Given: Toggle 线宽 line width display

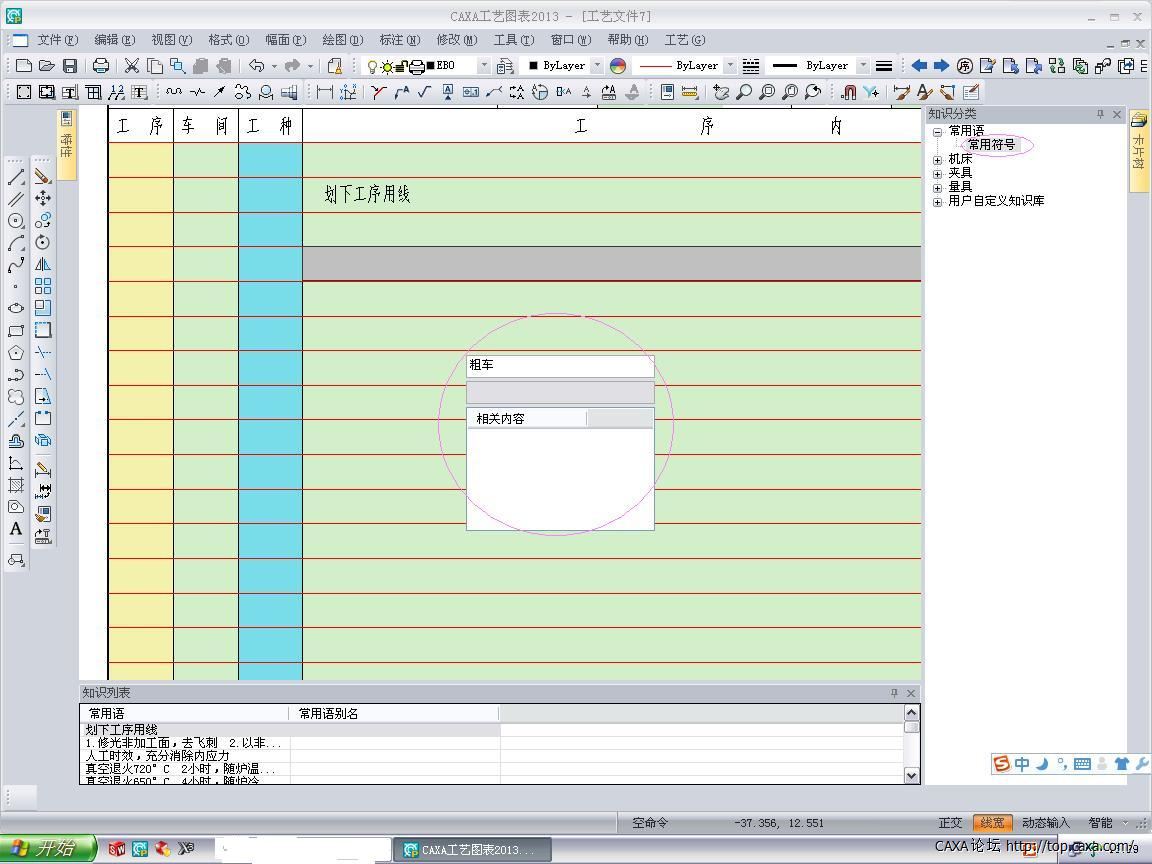Looking at the screenshot, I should pyautogui.click(x=992, y=823).
